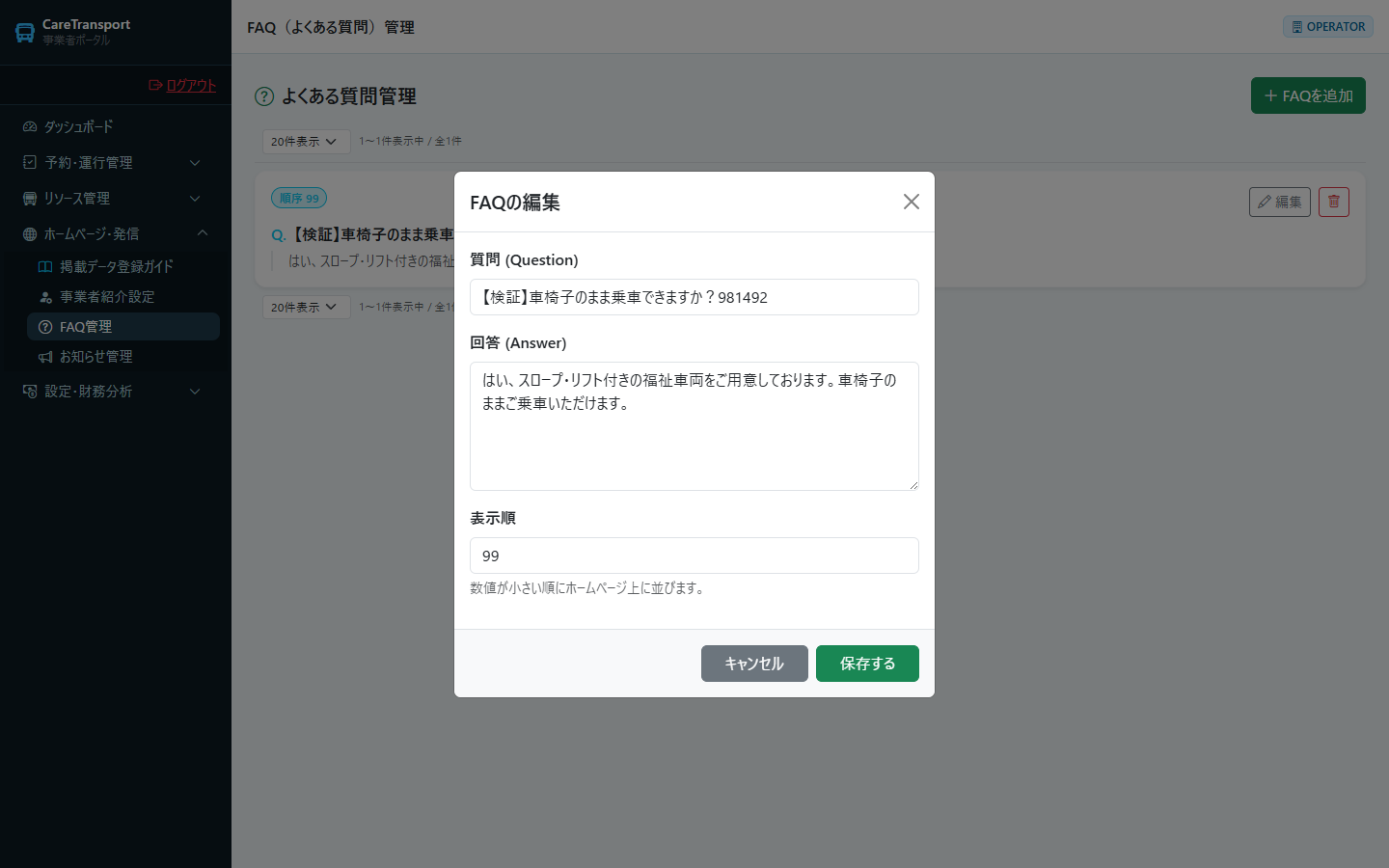Open 事業者紹介設定 page
Image resolution: width=1389 pixels, height=868 pixels.
(x=123, y=296)
